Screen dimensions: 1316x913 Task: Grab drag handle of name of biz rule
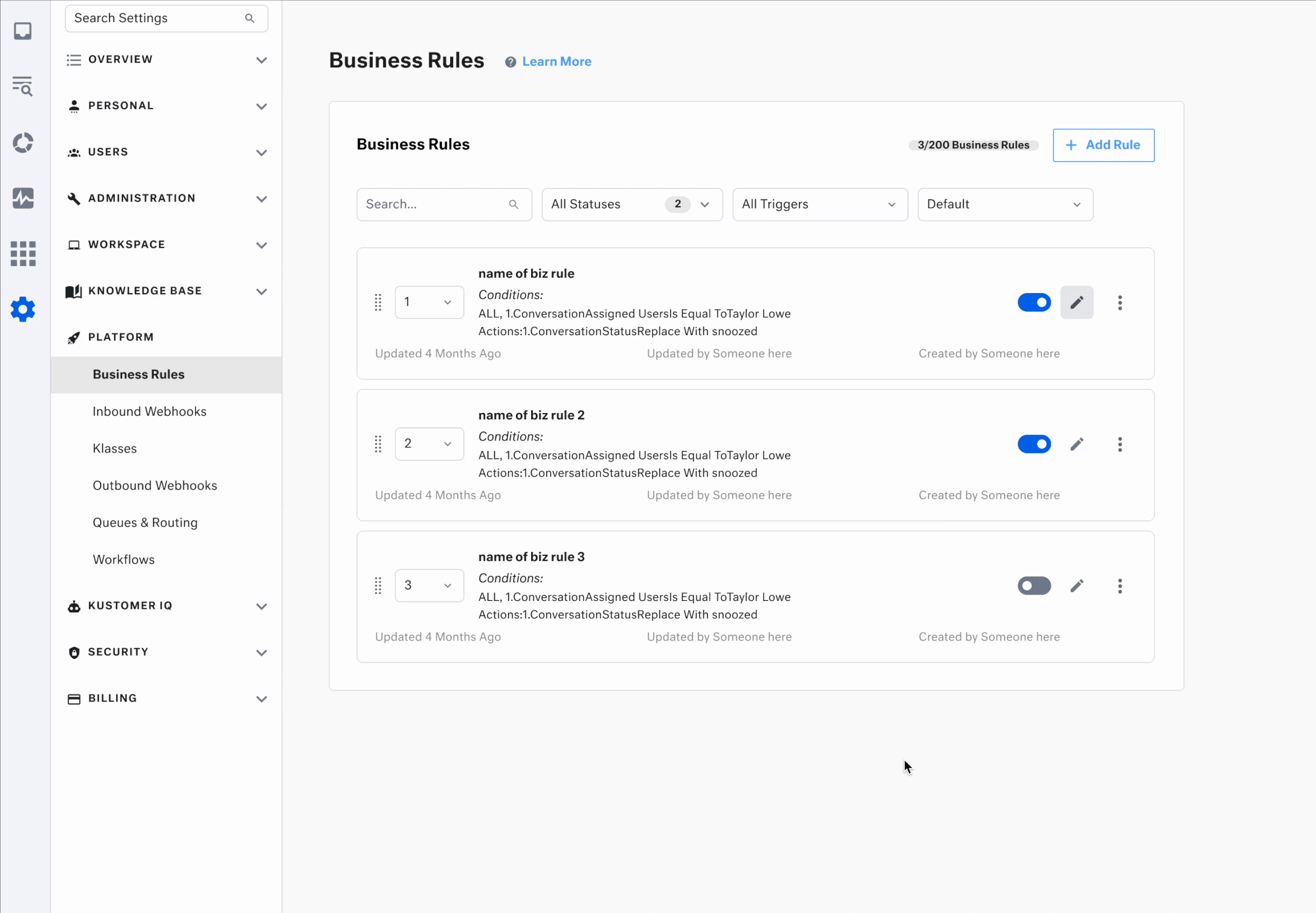click(x=377, y=302)
